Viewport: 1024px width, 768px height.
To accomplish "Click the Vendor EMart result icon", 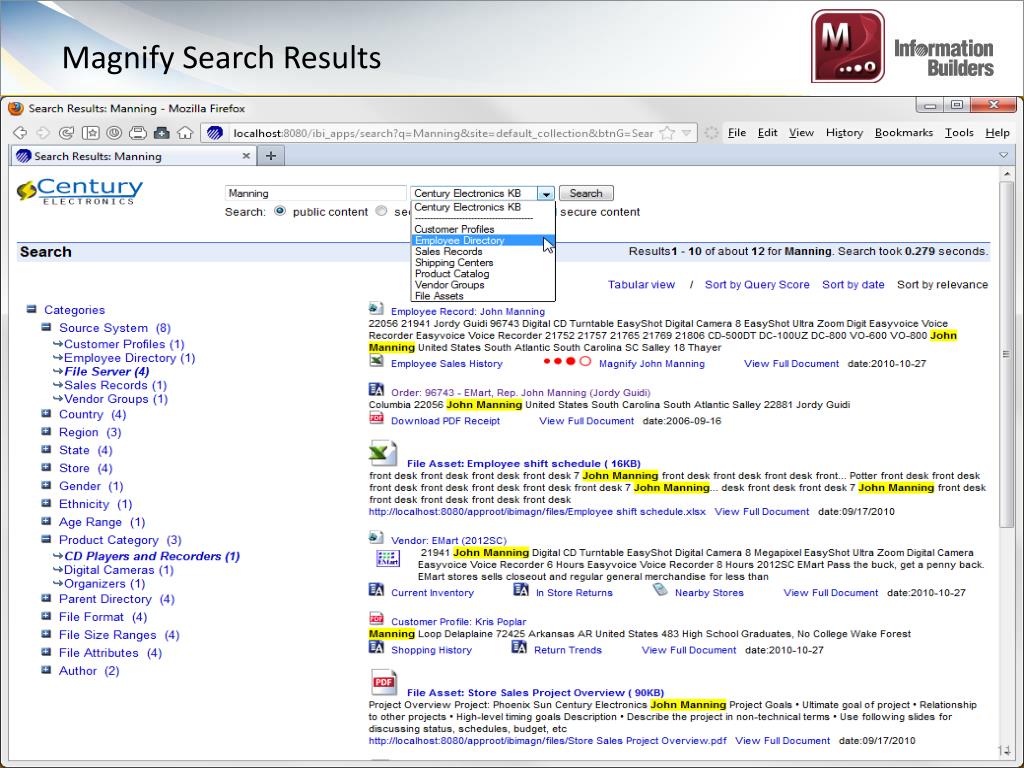I will click(x=376, y=537).
